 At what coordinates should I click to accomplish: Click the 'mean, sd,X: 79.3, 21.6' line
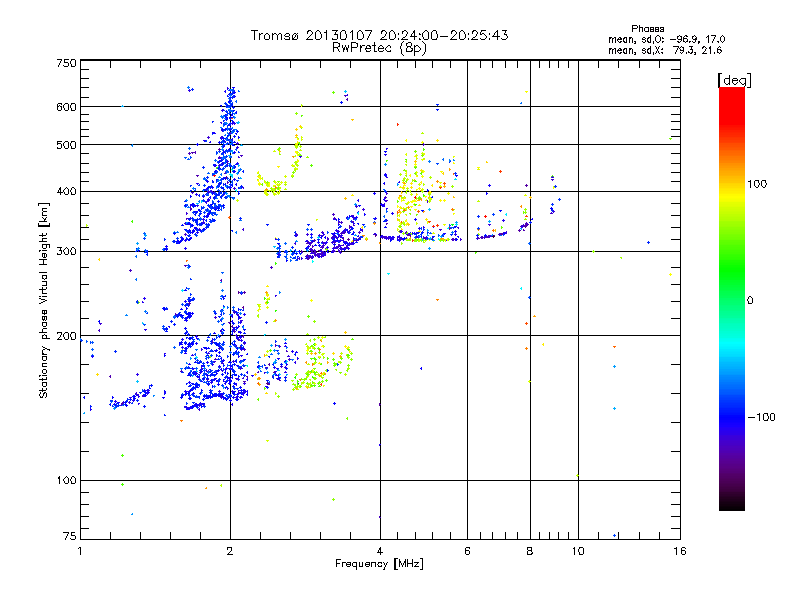(x=665, y=50)
